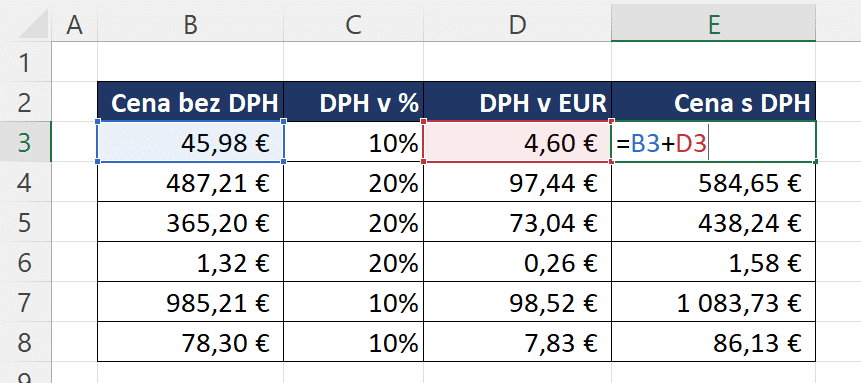This screenshot has height=383, width=861.
Task: Select cell with 1 083,73 €
Action: [713, 302]
